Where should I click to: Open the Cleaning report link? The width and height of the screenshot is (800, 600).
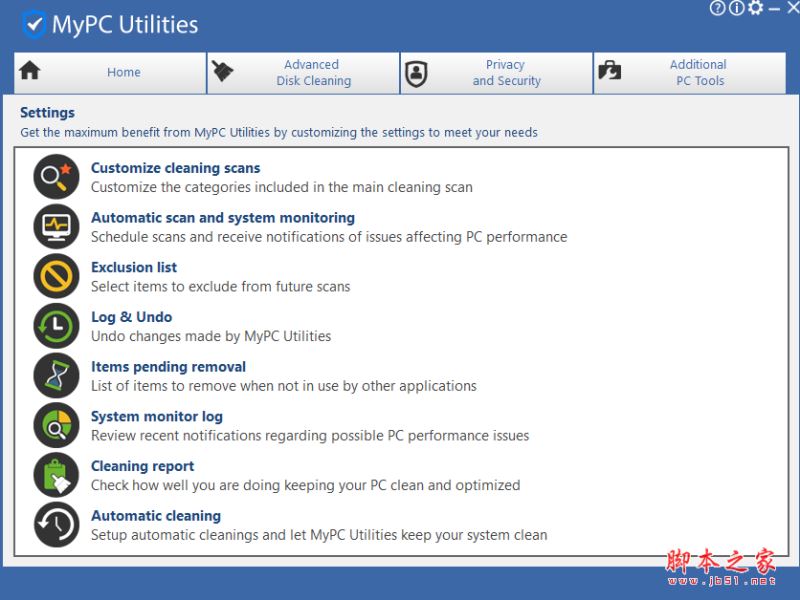pos(143,466)
